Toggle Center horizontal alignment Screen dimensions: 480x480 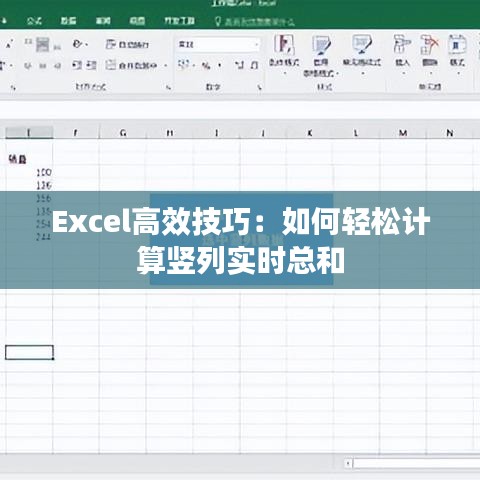(x=43, y=65)
